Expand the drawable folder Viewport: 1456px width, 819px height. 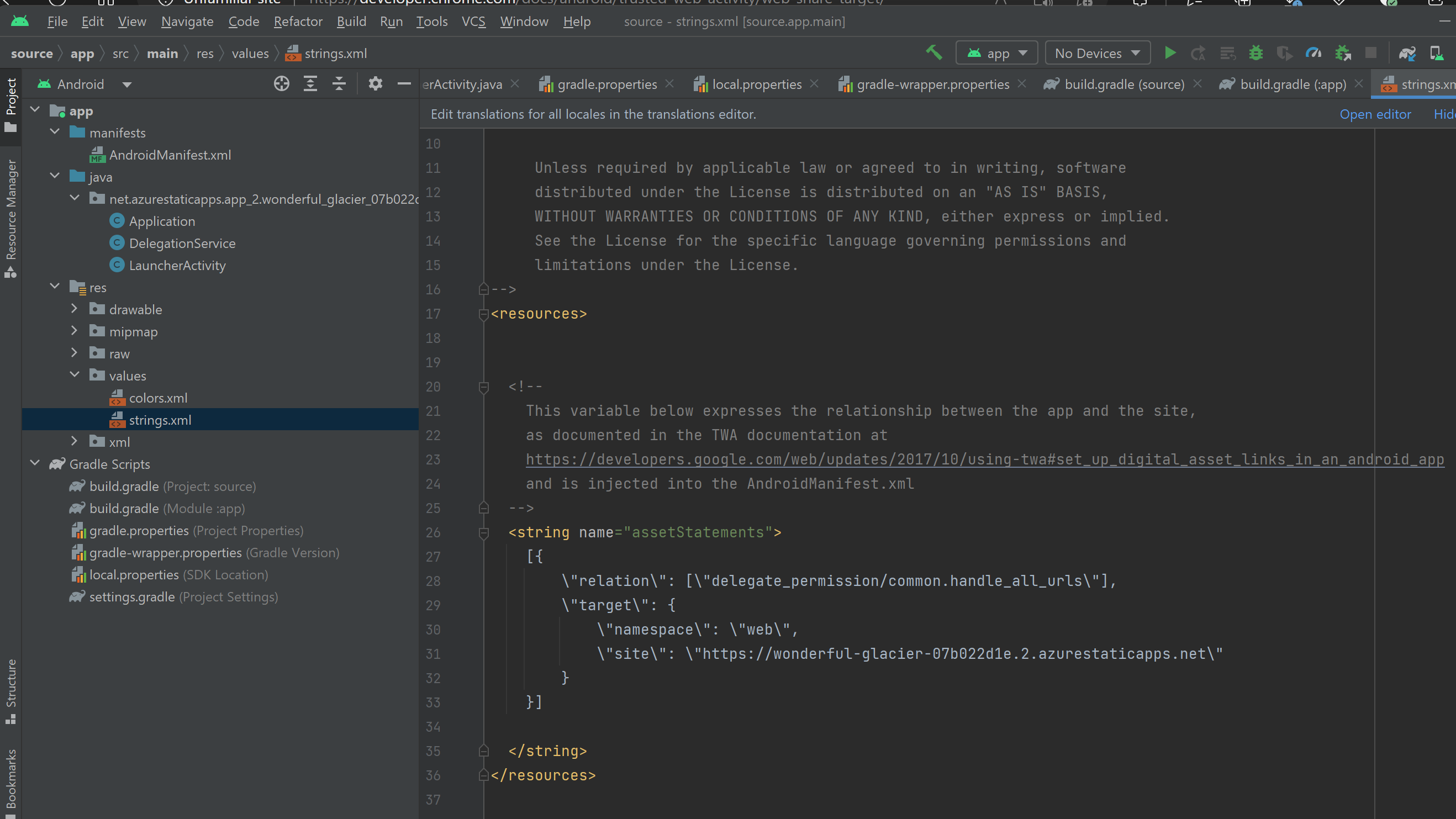[74, 309]
